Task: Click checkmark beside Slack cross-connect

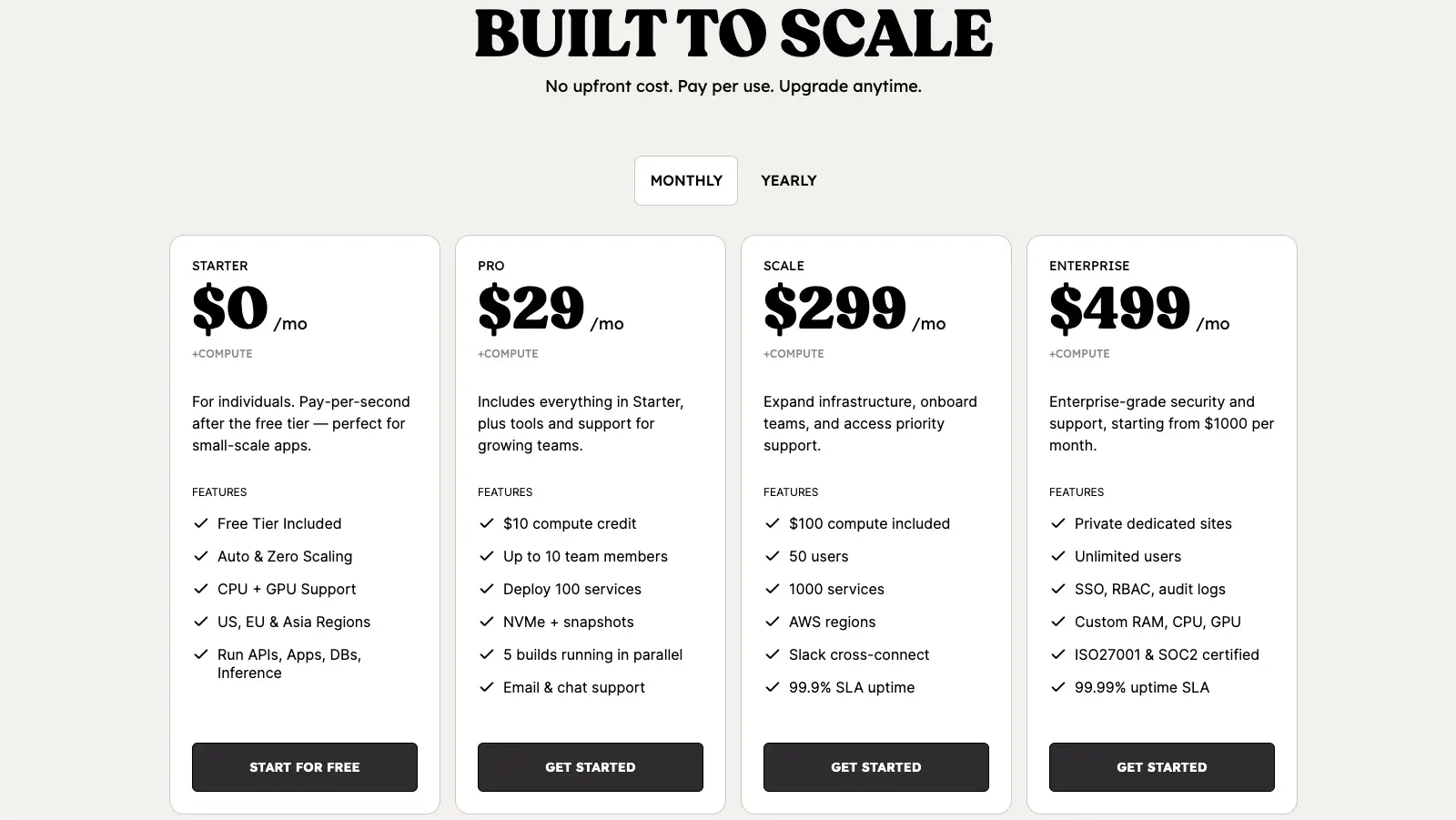Action: point(773,654)
